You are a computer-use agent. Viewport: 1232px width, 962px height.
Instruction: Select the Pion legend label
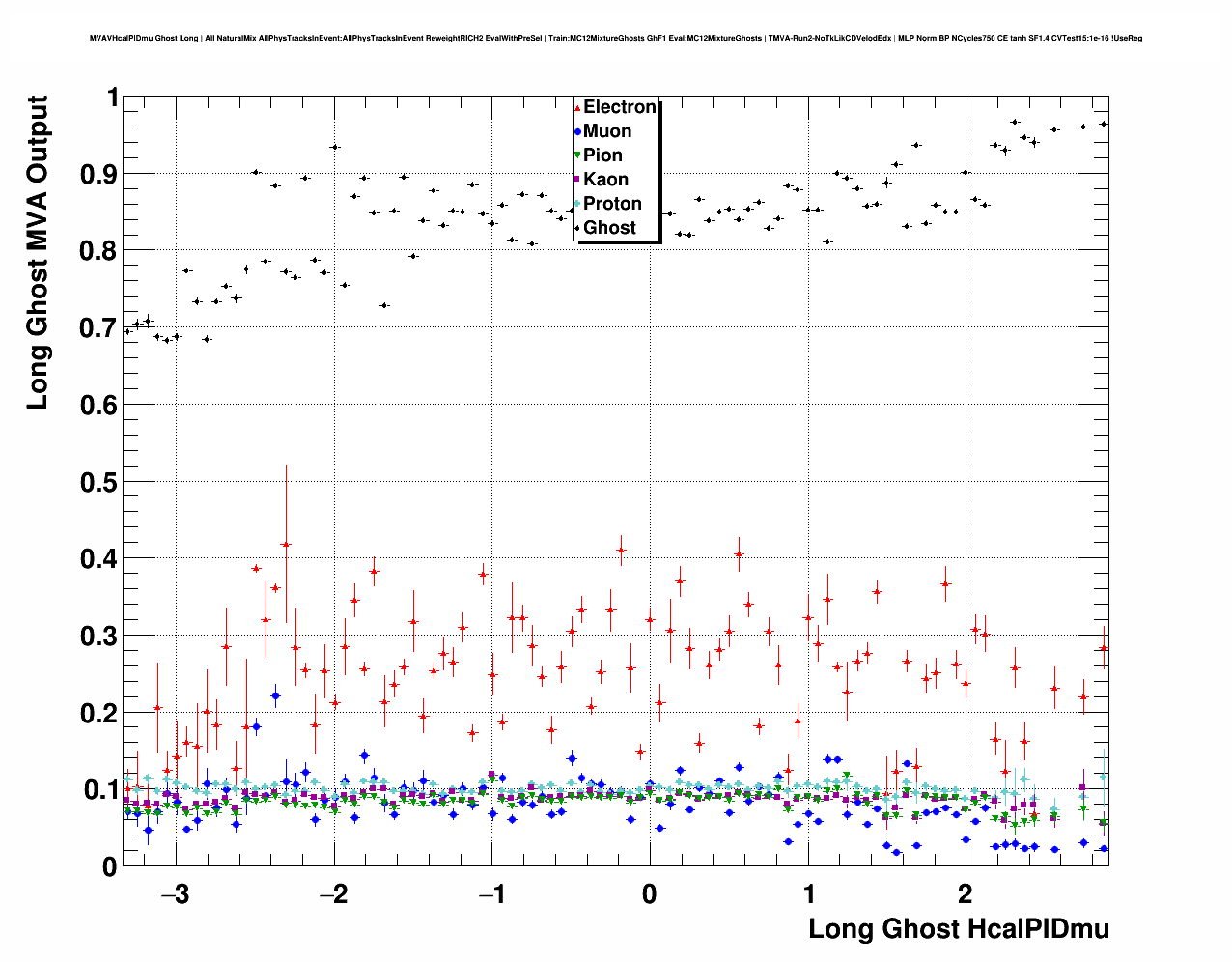(602, 156)
